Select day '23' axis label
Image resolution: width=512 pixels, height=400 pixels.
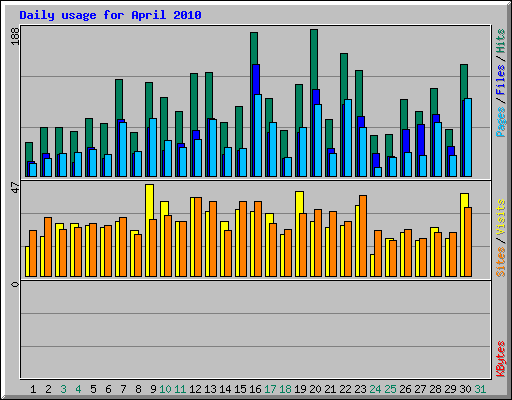[360, 389]
